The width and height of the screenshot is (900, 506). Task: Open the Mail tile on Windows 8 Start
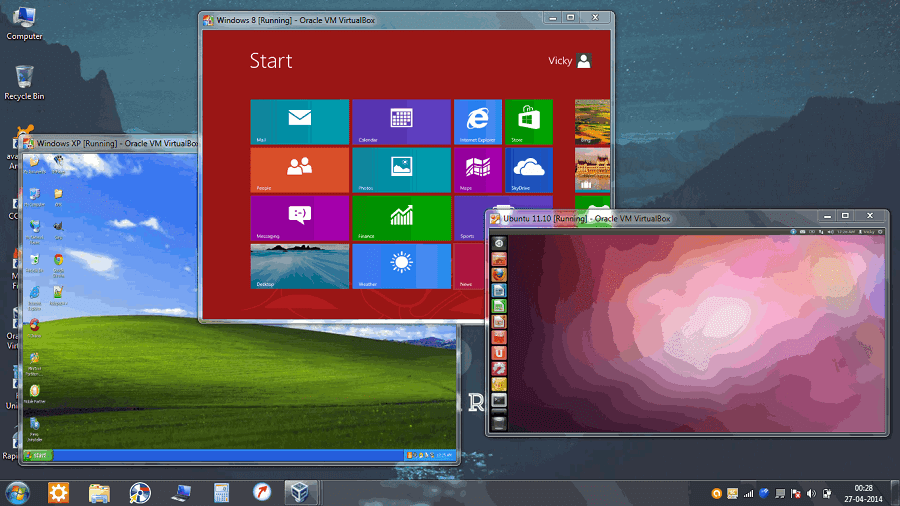300,122
